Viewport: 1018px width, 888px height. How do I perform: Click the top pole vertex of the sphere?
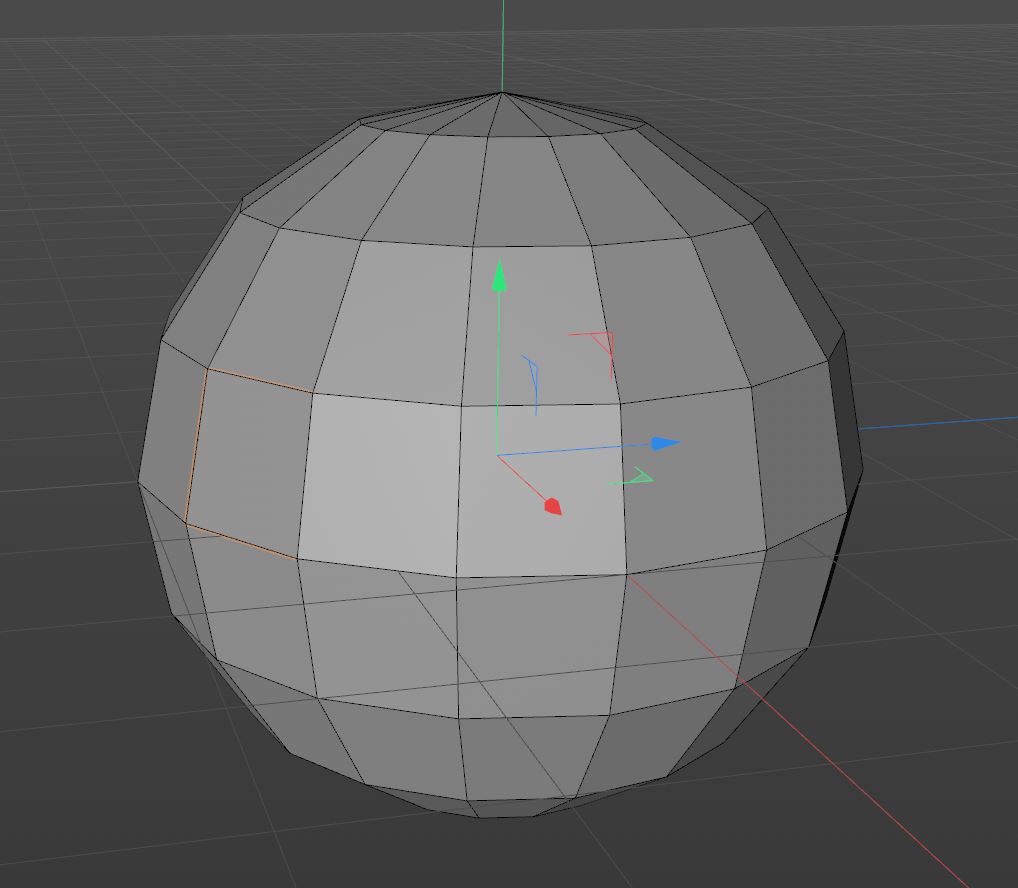(502, 94)
